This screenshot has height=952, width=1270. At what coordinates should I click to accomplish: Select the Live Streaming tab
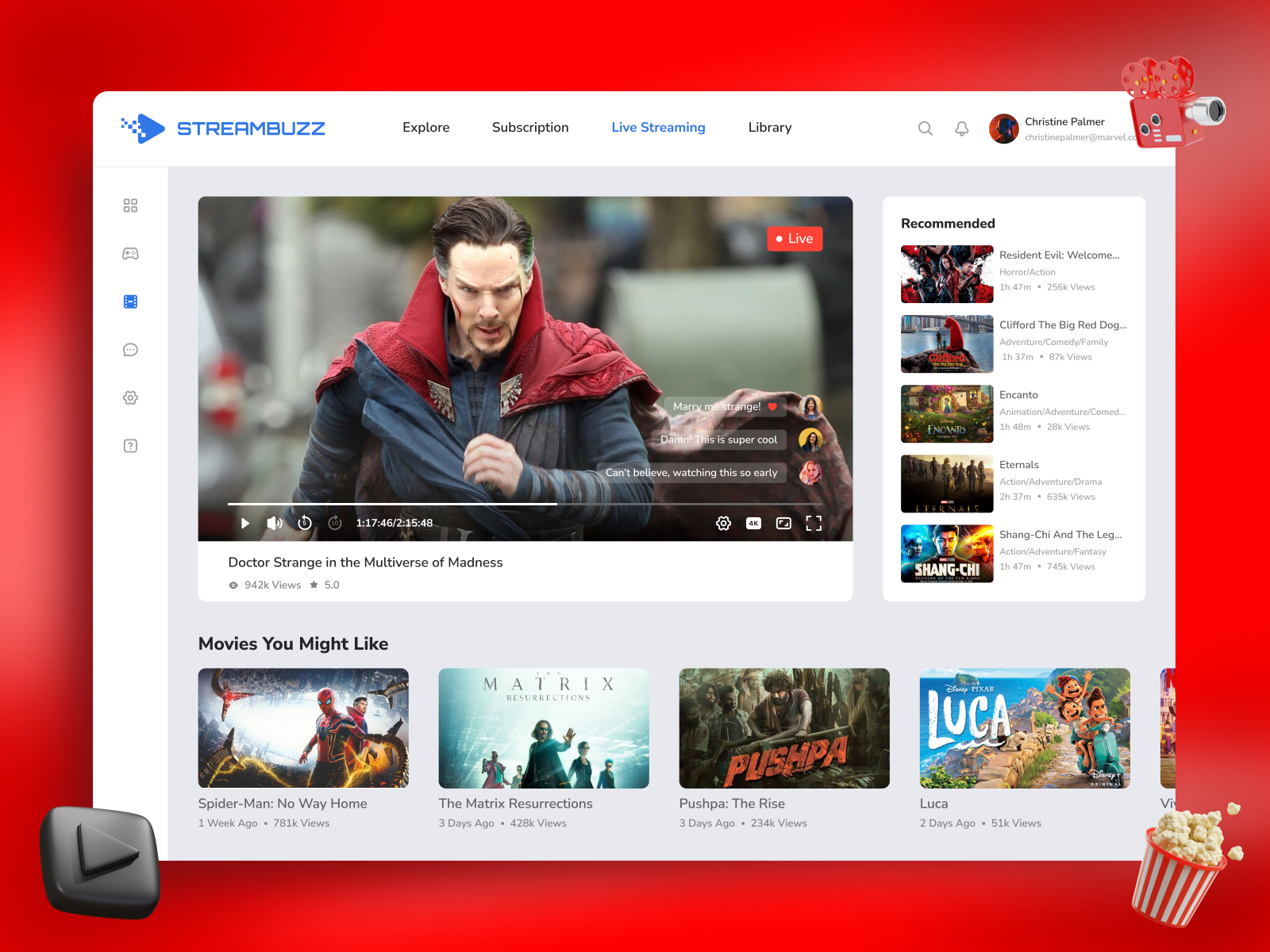pyautogui.click(x=658, y=128)
